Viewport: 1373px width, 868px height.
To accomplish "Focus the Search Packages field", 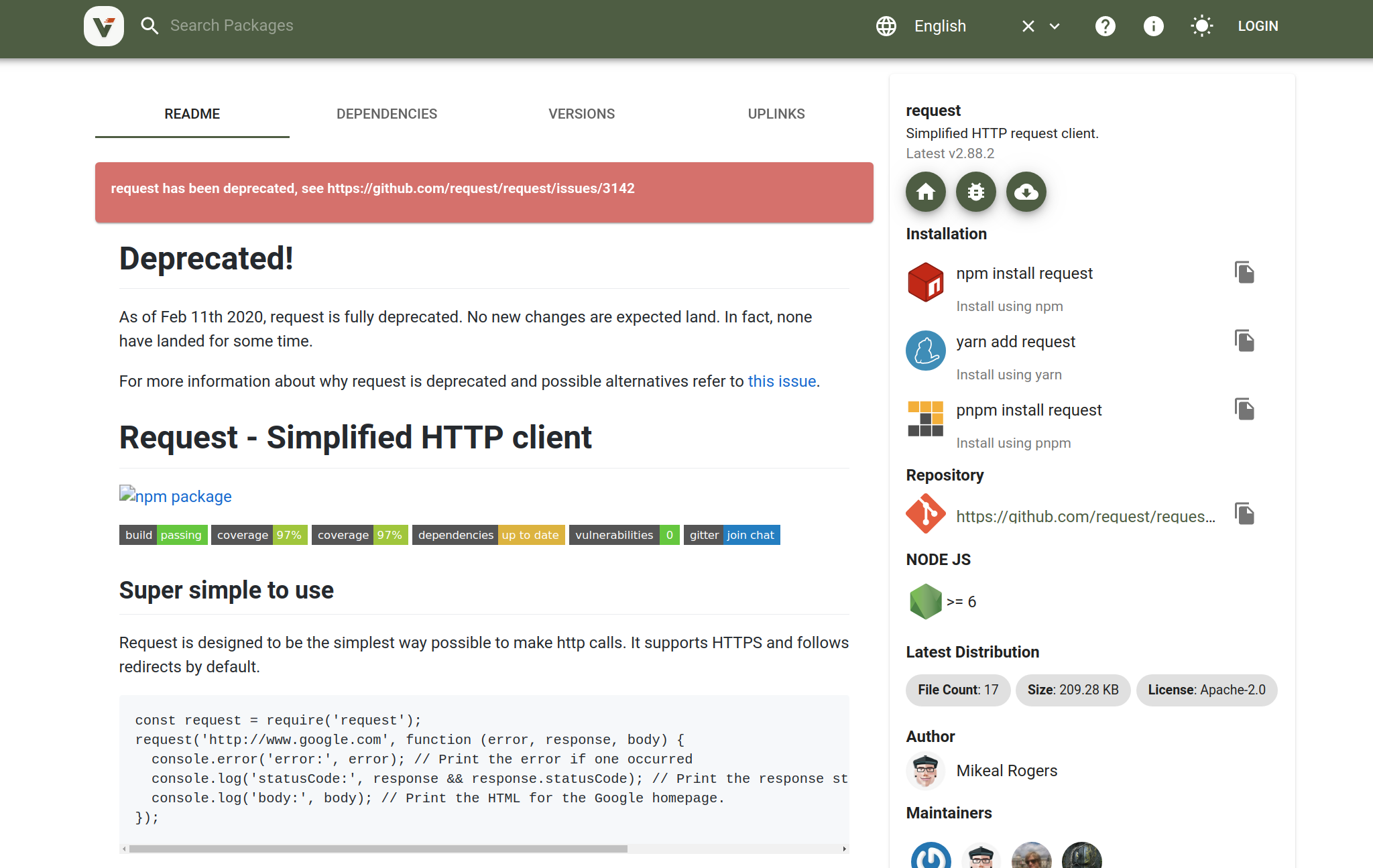I will point(231,26).
